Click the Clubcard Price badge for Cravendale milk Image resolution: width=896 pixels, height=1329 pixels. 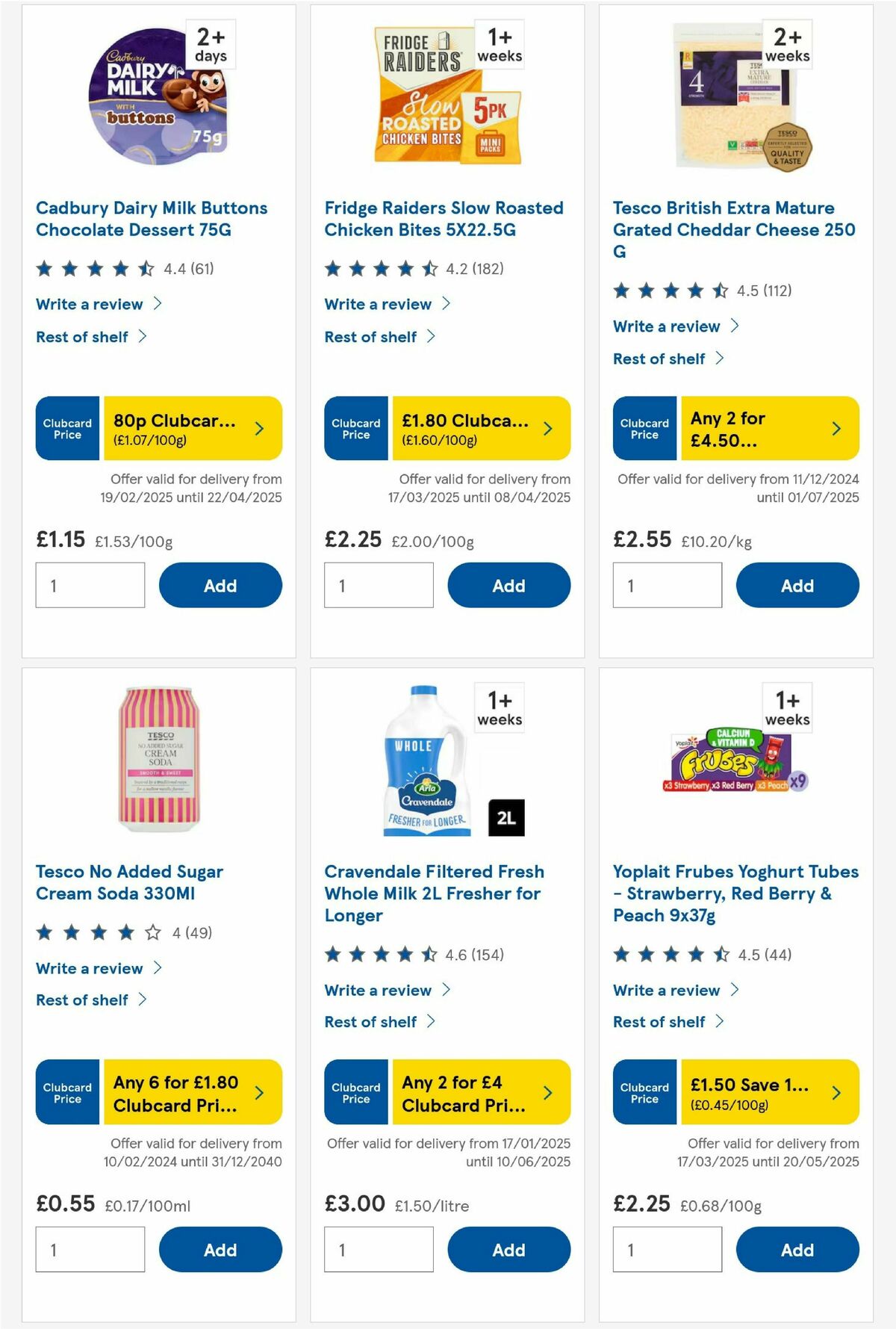coord(355,1091)
